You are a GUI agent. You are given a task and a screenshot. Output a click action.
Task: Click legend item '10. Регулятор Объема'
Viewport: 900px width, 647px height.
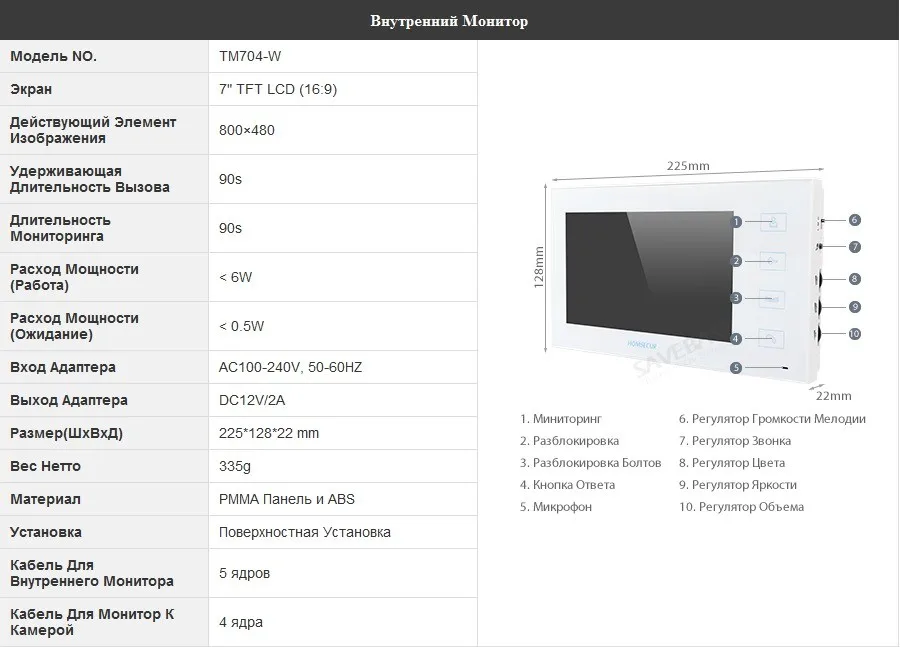coord(741,507)
